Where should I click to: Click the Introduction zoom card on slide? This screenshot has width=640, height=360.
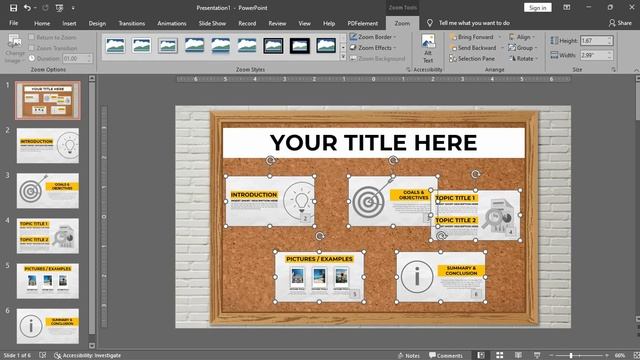pos(270,201)
